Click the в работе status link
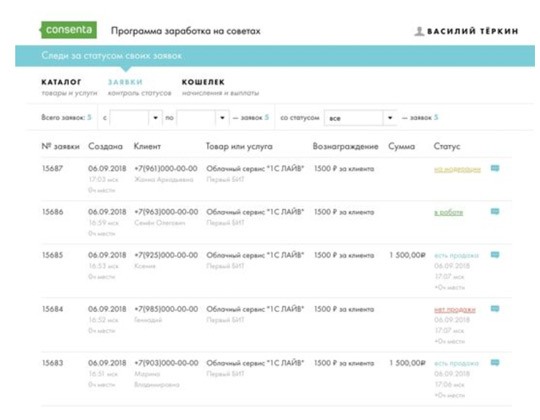540x420 pixels. [x=448, y=212]
